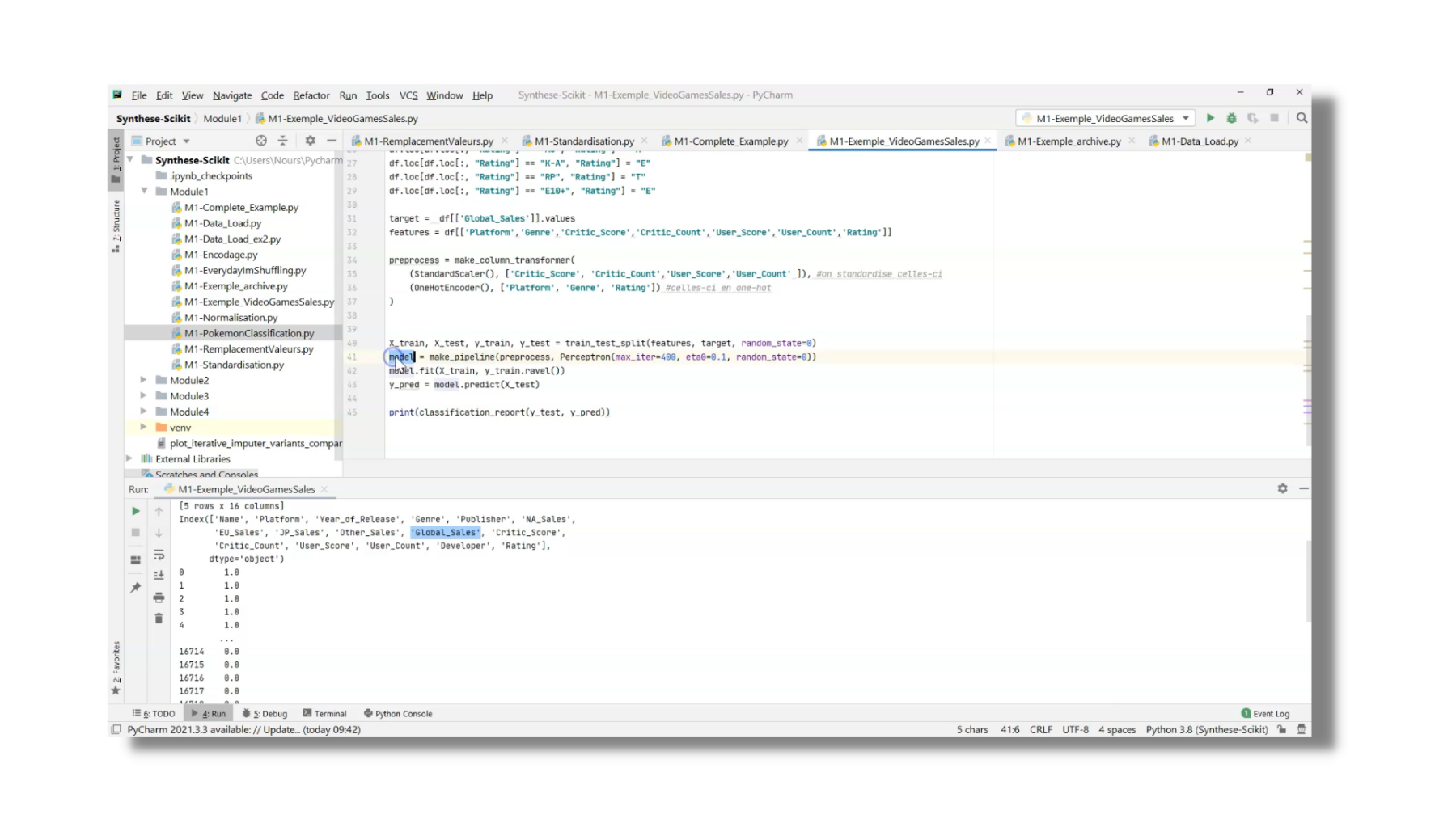Close the M1-RemplacementValeurs.py tab
The height and width of the screenshot is (819, 1456).
(505, 141)
